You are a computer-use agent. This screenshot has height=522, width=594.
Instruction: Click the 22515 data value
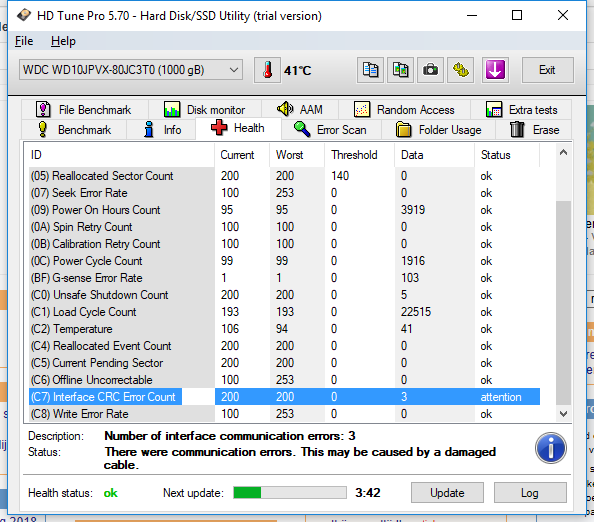click(416, 312)
